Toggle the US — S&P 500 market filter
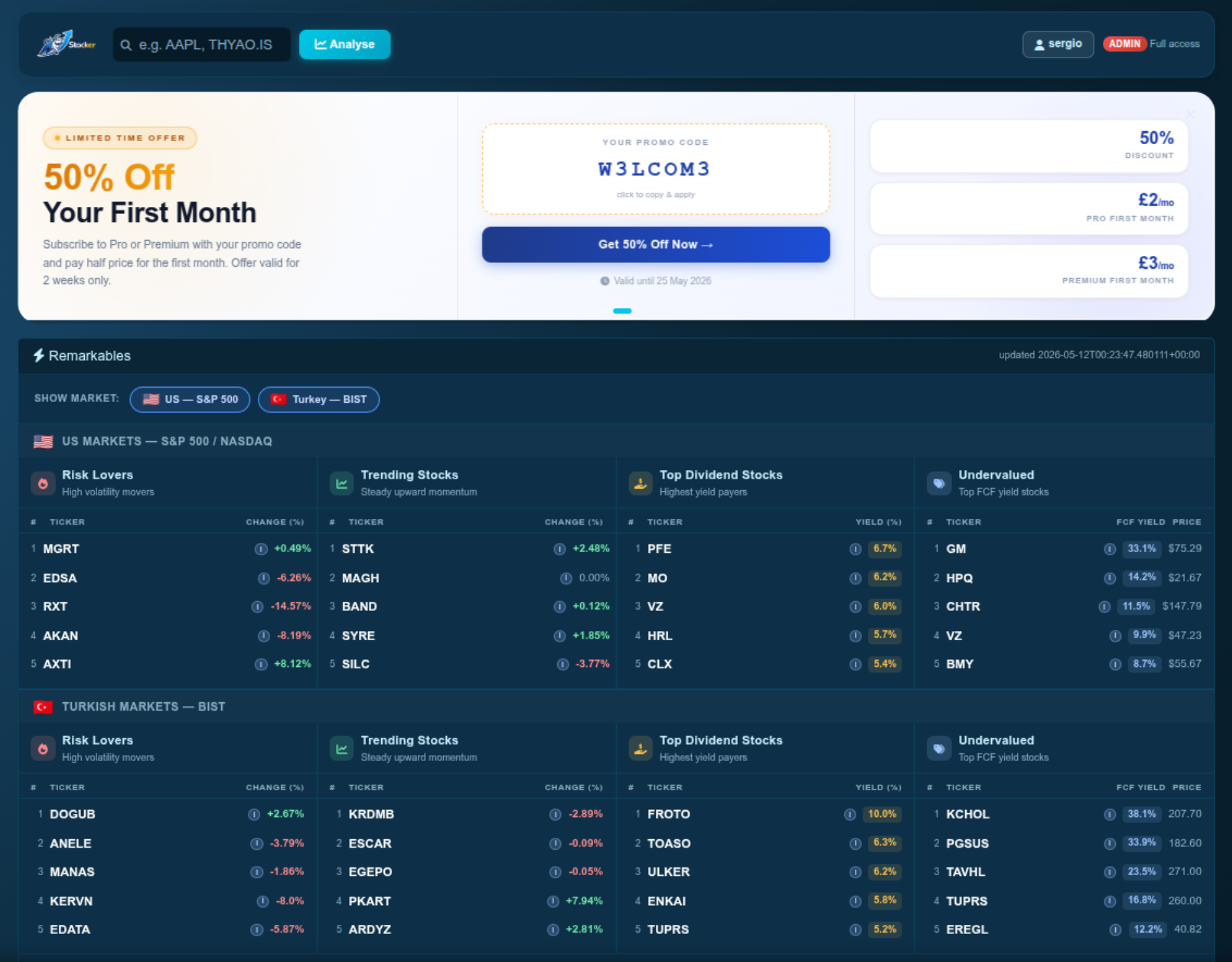The height and width of the screenshot is (962, 1232). [x=190, y=399]
